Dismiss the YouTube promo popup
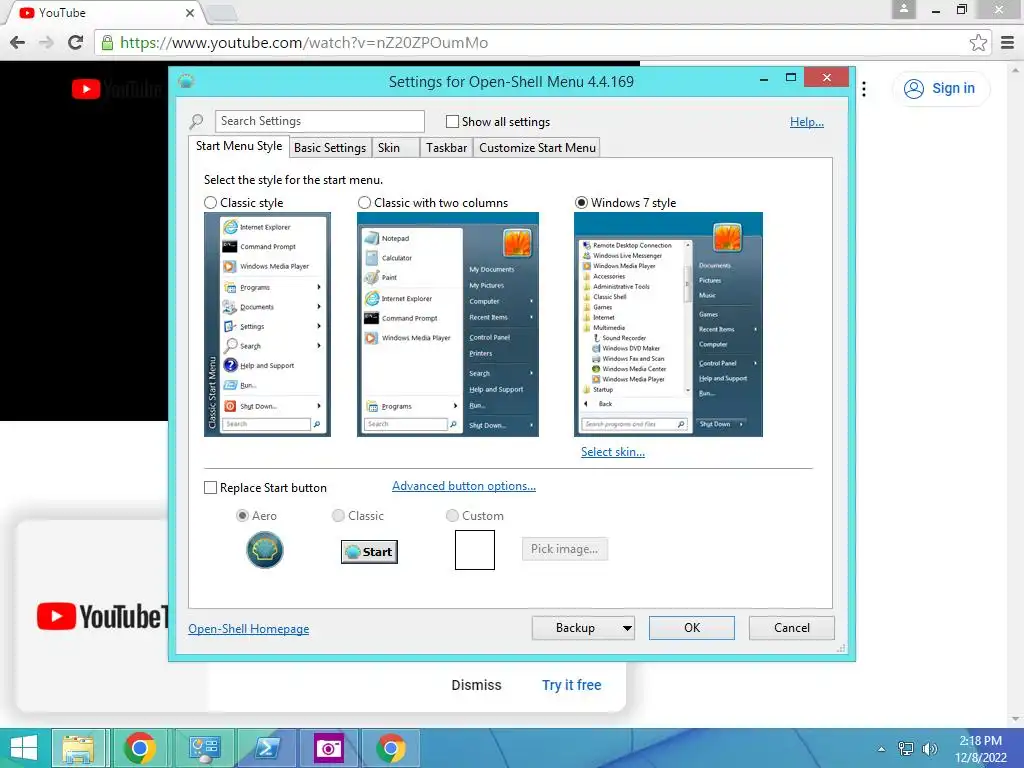The height and width of the screenshot is (768, 1024). click(476, 685)
